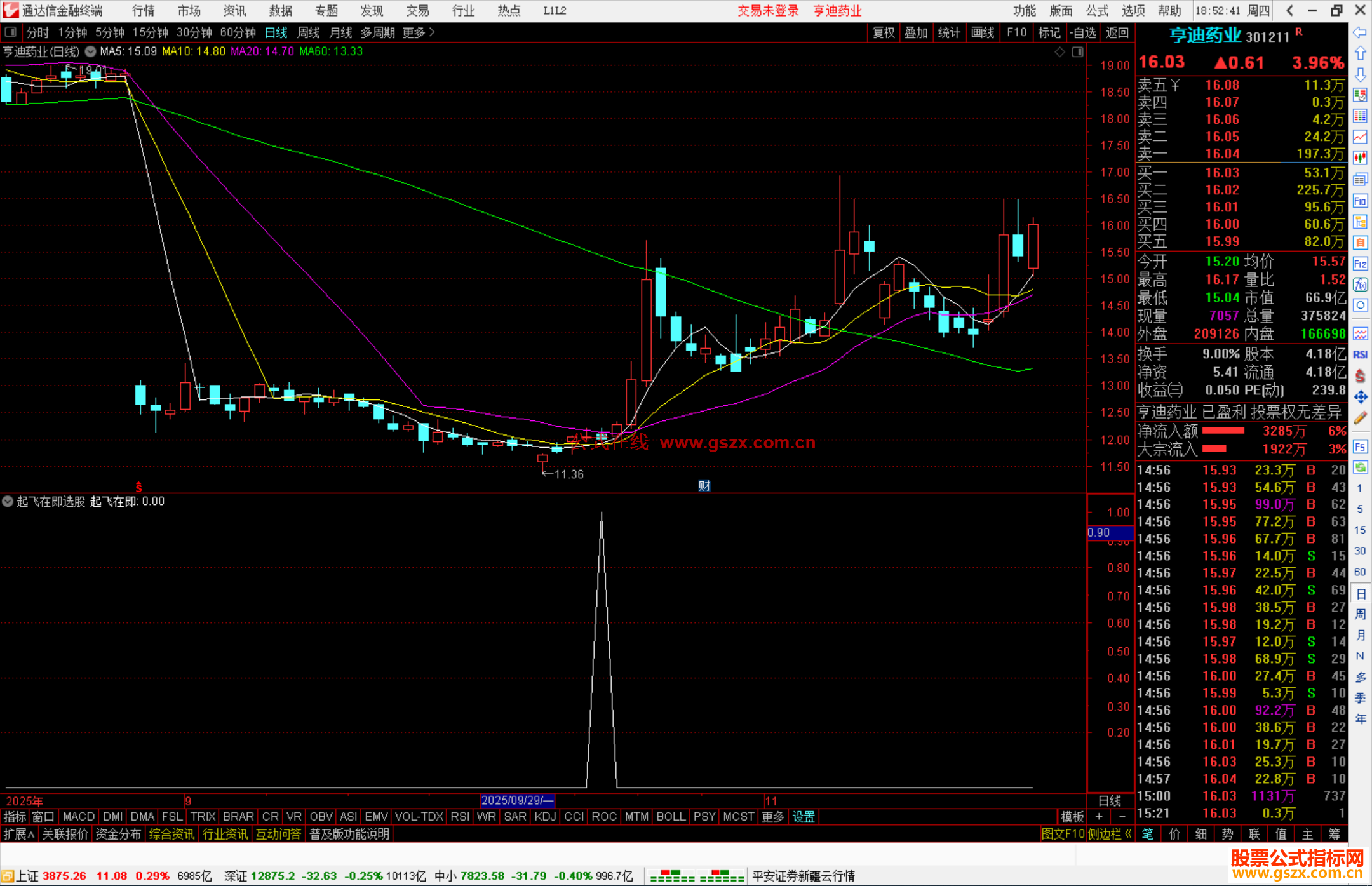This screenshot has width=1372, height=886.
Task: Open the 模板 template dropdown
Action: pos(1072,817)
